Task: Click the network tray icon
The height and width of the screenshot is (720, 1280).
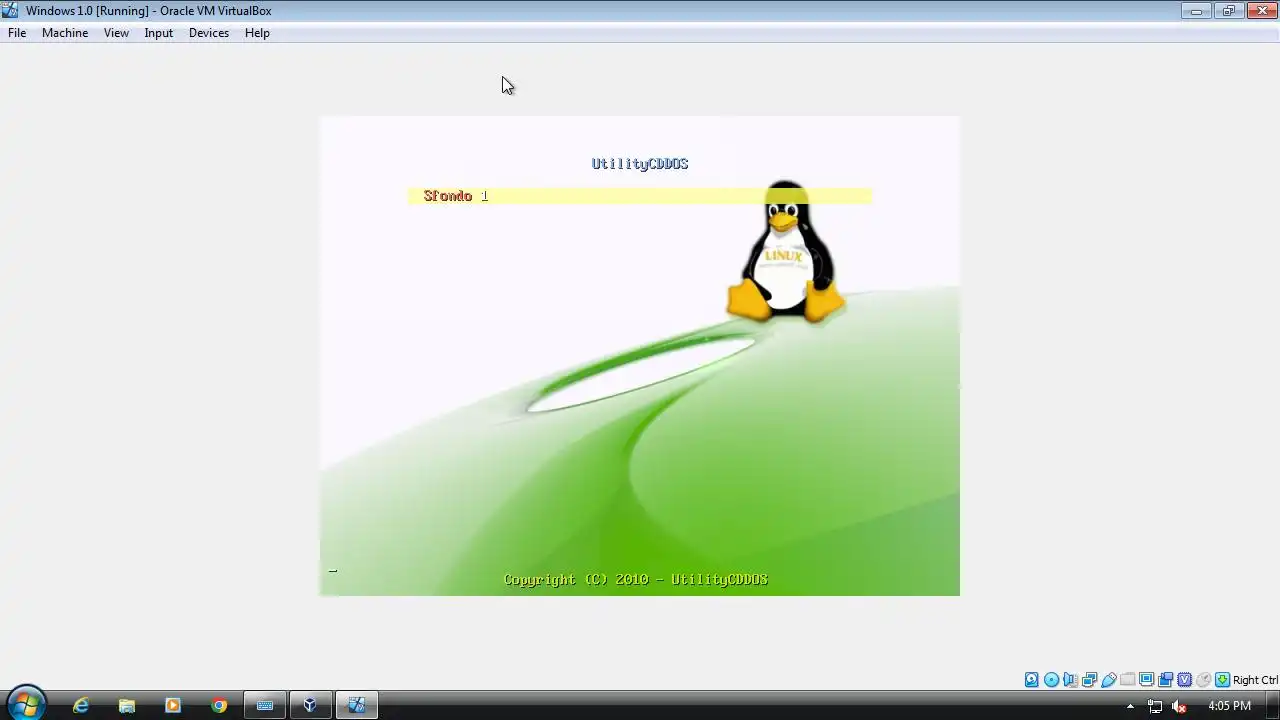Action: click(x=1155, y=706)
